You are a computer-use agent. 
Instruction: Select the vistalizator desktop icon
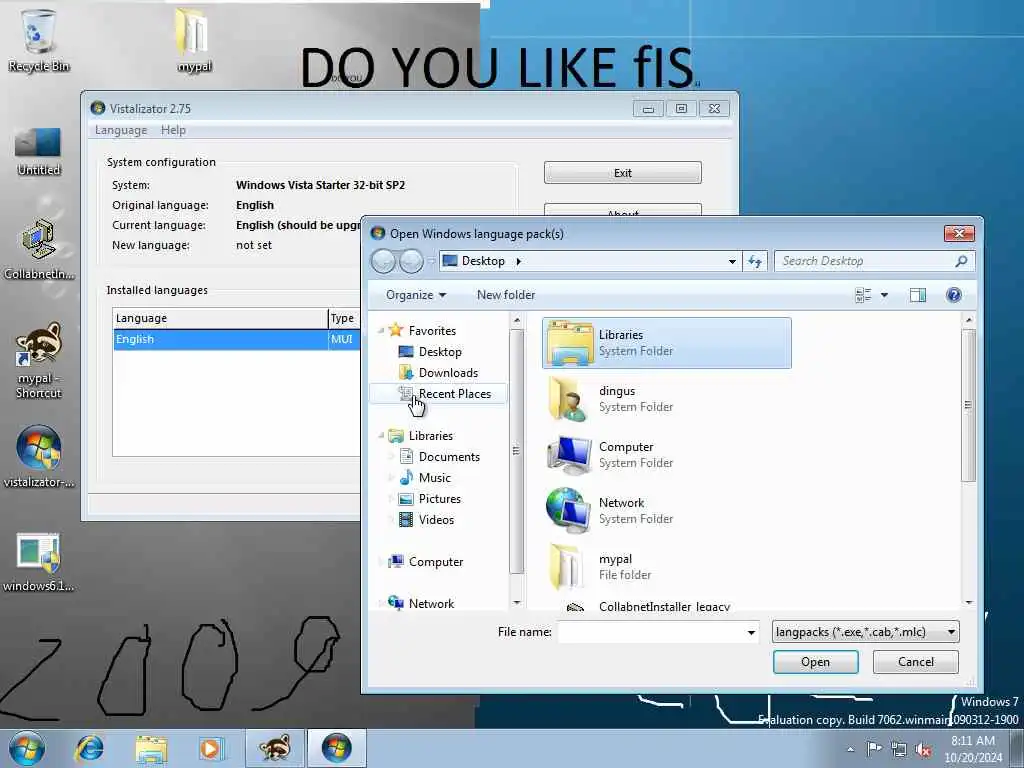[x=38, y=457]
